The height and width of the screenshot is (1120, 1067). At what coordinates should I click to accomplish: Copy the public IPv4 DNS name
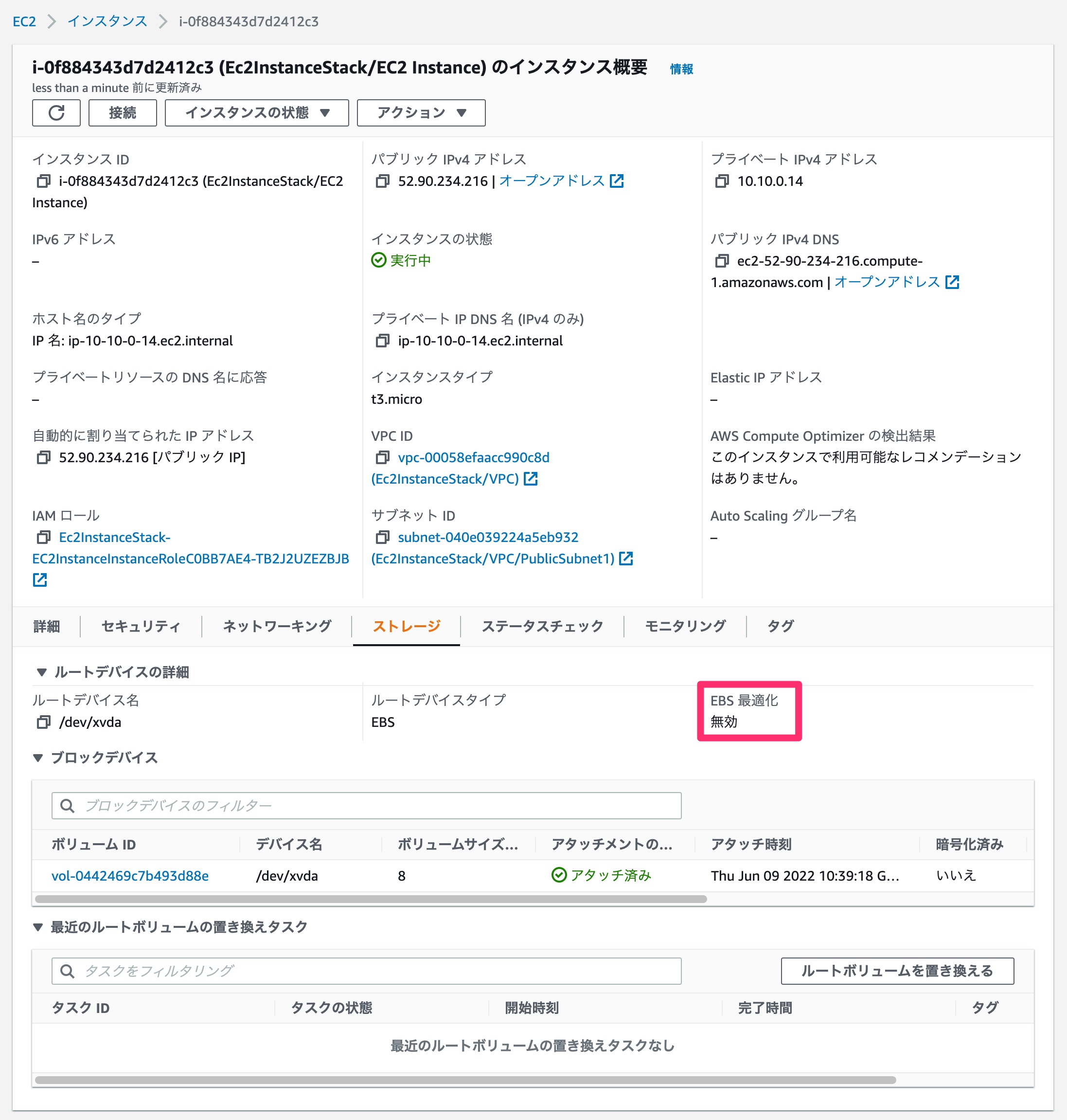pyautogui.click(x=721, y=261)
